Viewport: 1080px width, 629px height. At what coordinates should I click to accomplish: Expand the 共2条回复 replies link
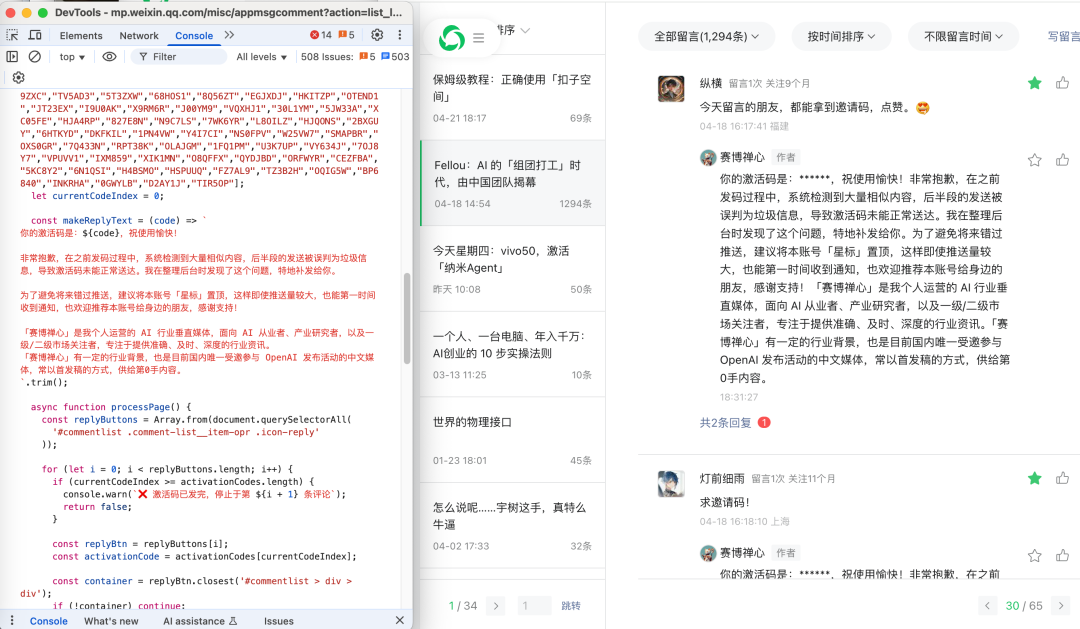pyautogui.click(x=725, y=422)
